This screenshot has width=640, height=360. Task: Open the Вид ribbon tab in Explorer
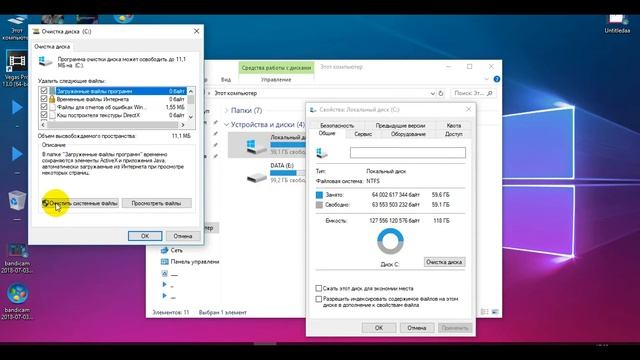pos(226,80)
